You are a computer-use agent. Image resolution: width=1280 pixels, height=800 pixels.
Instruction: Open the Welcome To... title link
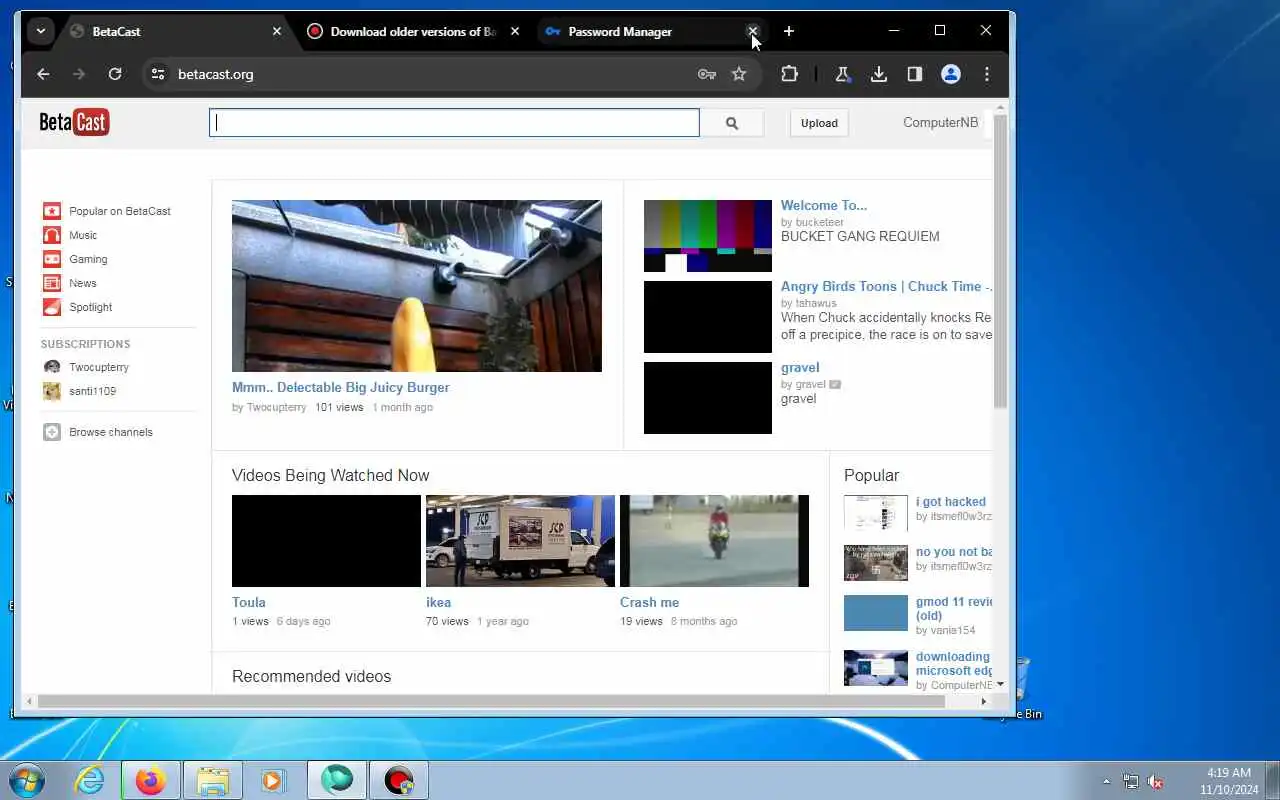coord(824,205)
